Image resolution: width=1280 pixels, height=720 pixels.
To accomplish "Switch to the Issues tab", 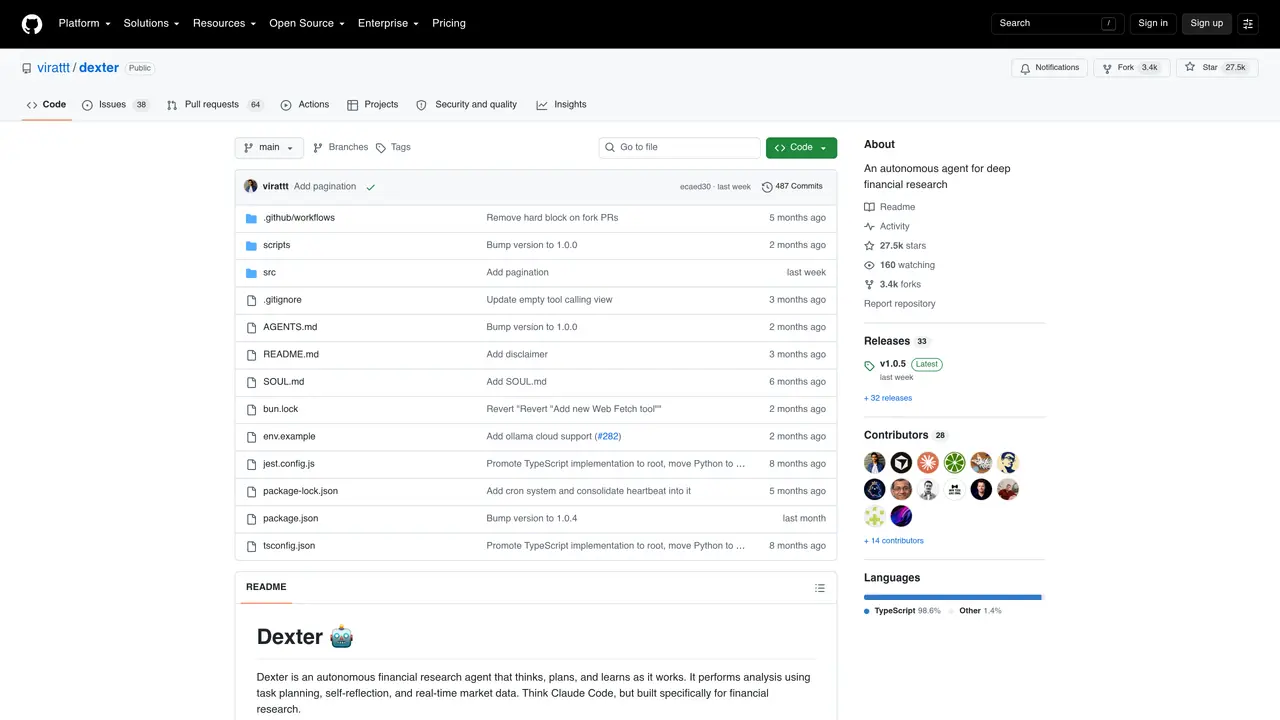I will pos(115,104).
